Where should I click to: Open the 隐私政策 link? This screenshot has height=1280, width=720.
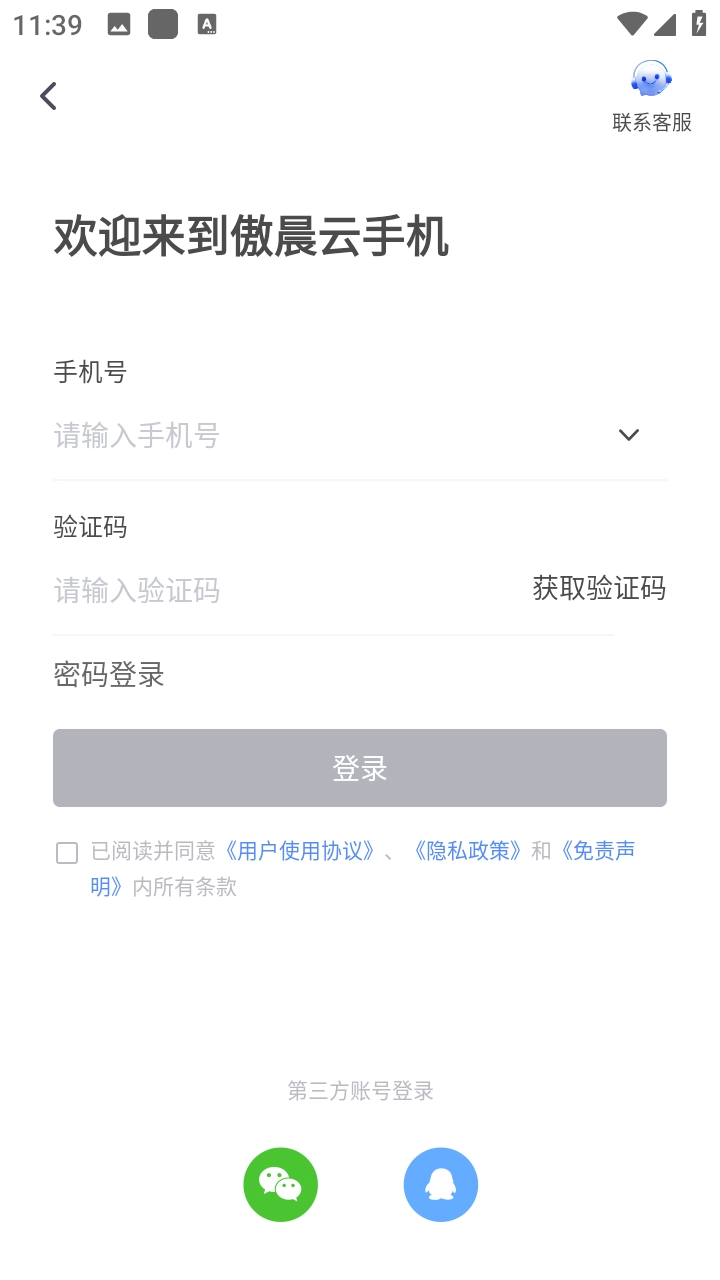pos(468,851)
